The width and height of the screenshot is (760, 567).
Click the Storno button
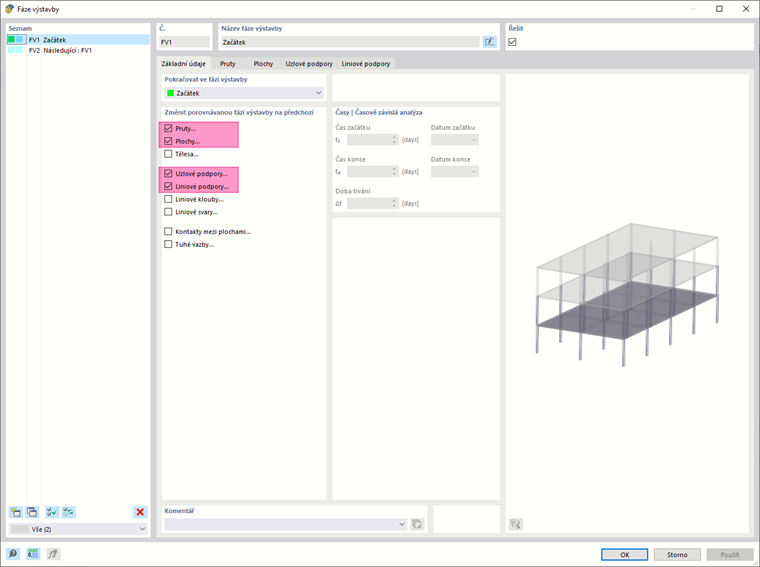pos(677,554)
